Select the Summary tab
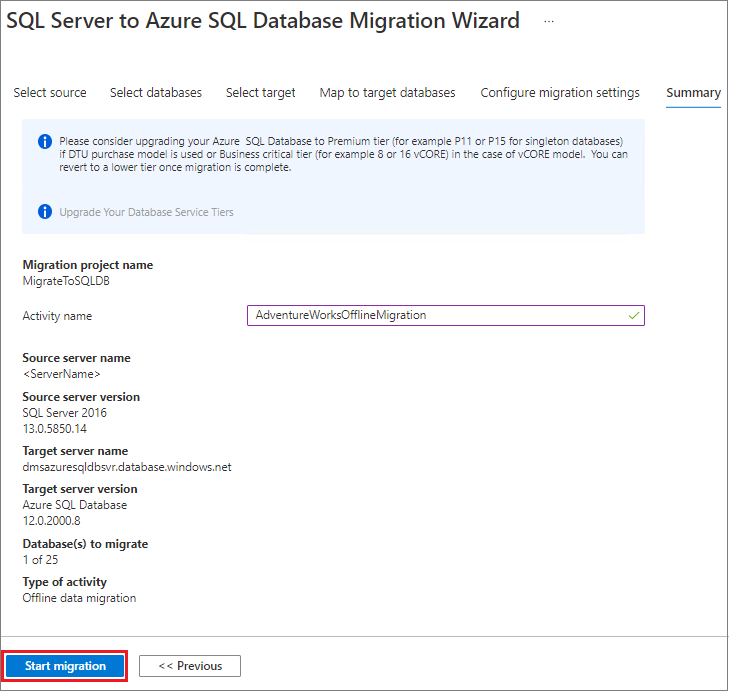Image resolution: width=729 pixels, height=691 pixels. coord(693,93)
